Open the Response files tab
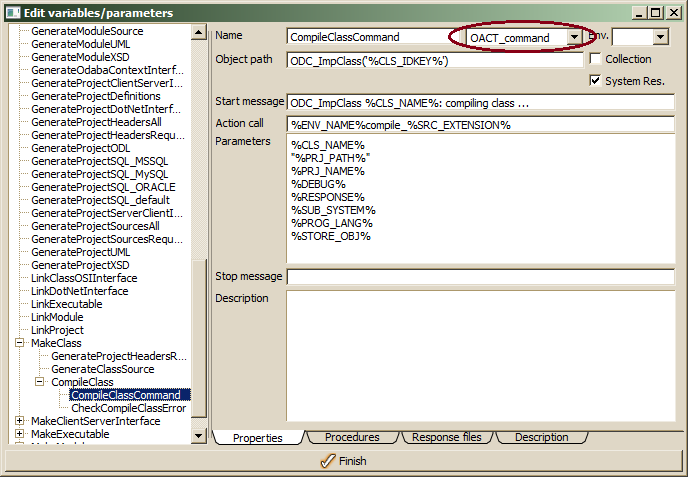Screen dimensions: 688x477 click(447, 437)
